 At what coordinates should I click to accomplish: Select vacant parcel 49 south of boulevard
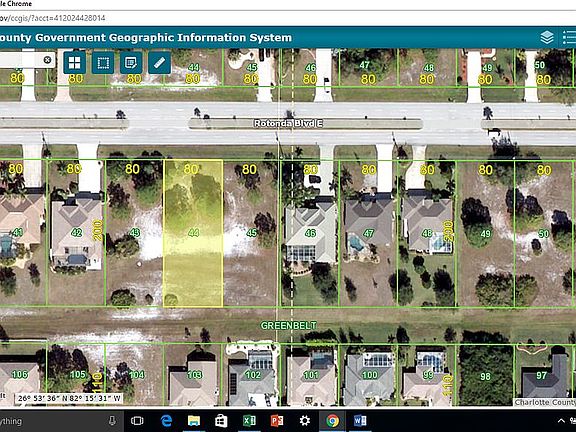click(486, 234)
